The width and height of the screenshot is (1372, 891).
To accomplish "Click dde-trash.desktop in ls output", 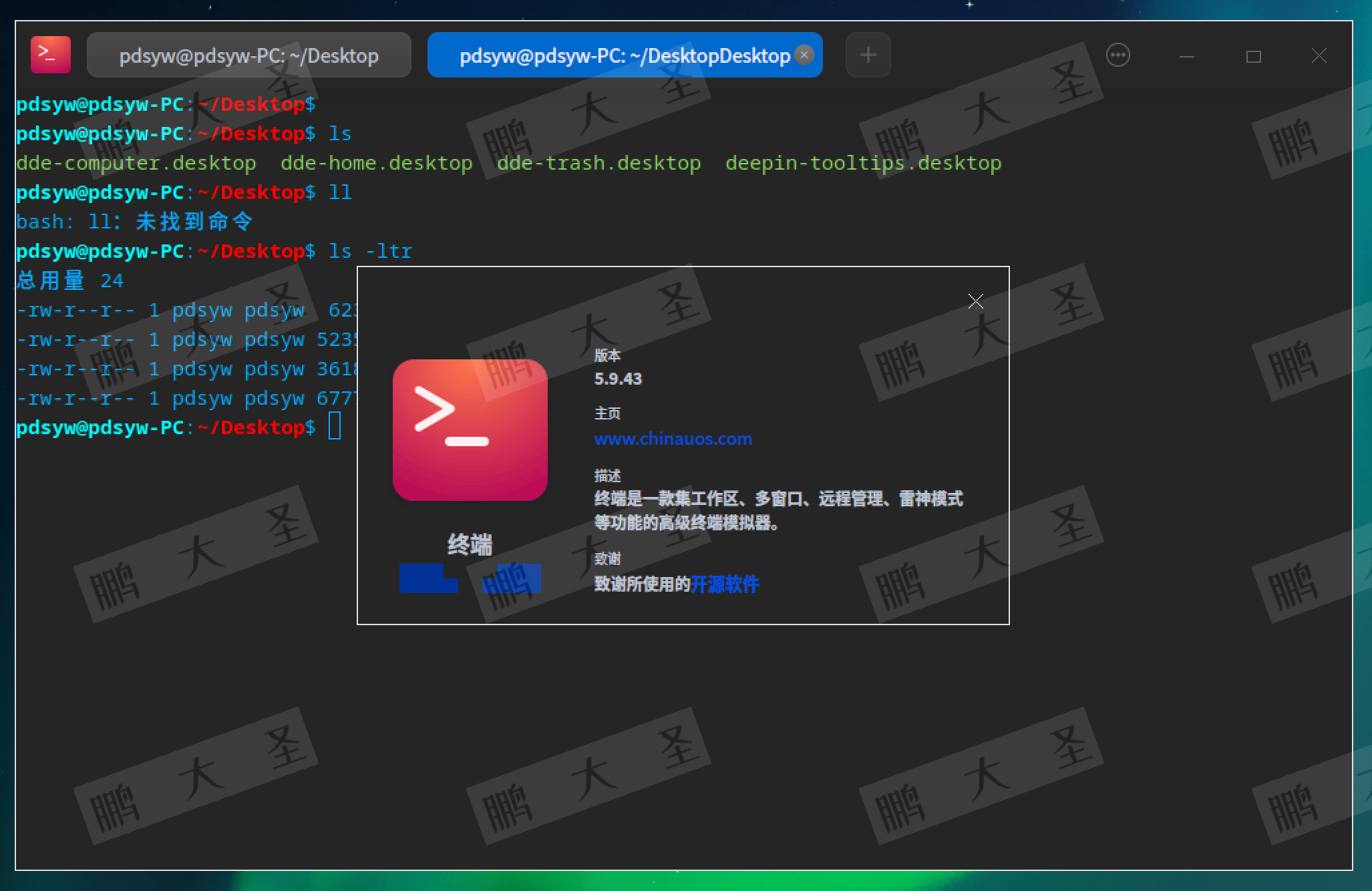I will point(599,163).
